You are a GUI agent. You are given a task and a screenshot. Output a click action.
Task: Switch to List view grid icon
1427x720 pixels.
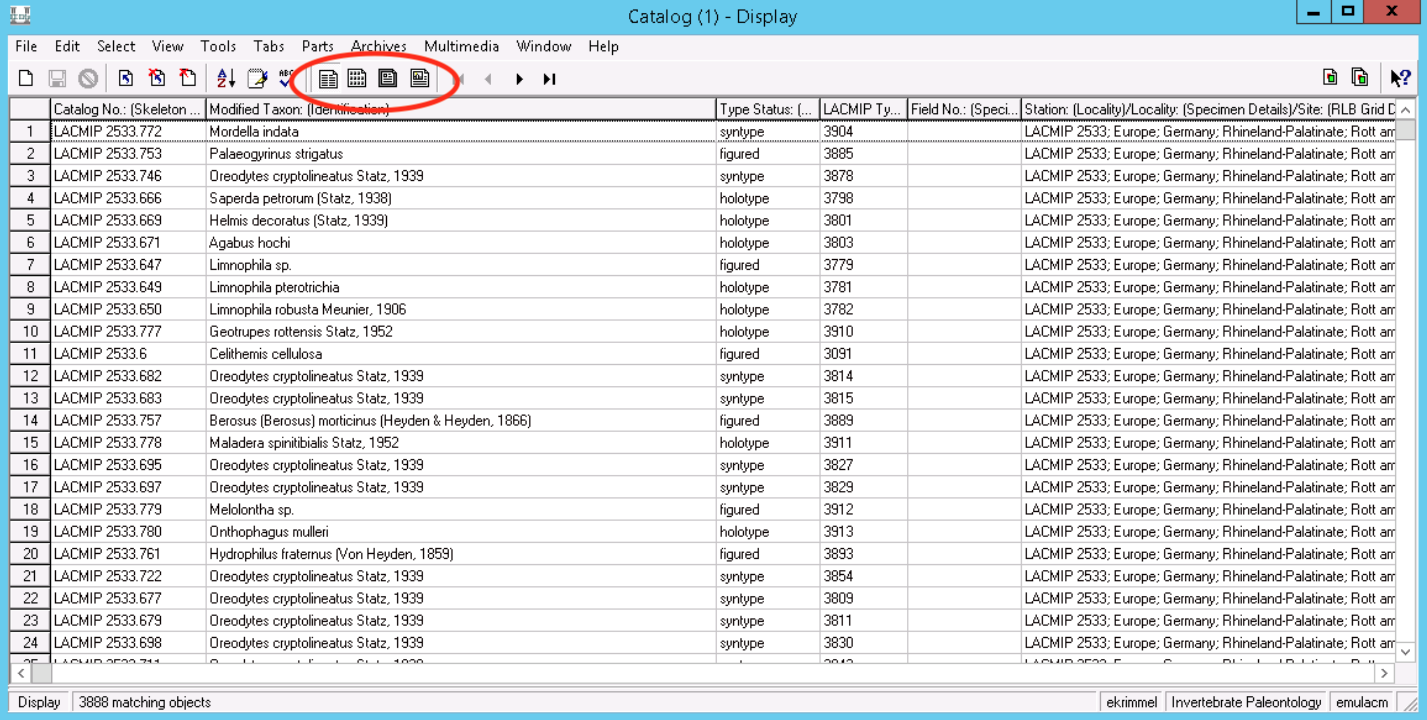(357, 78)
